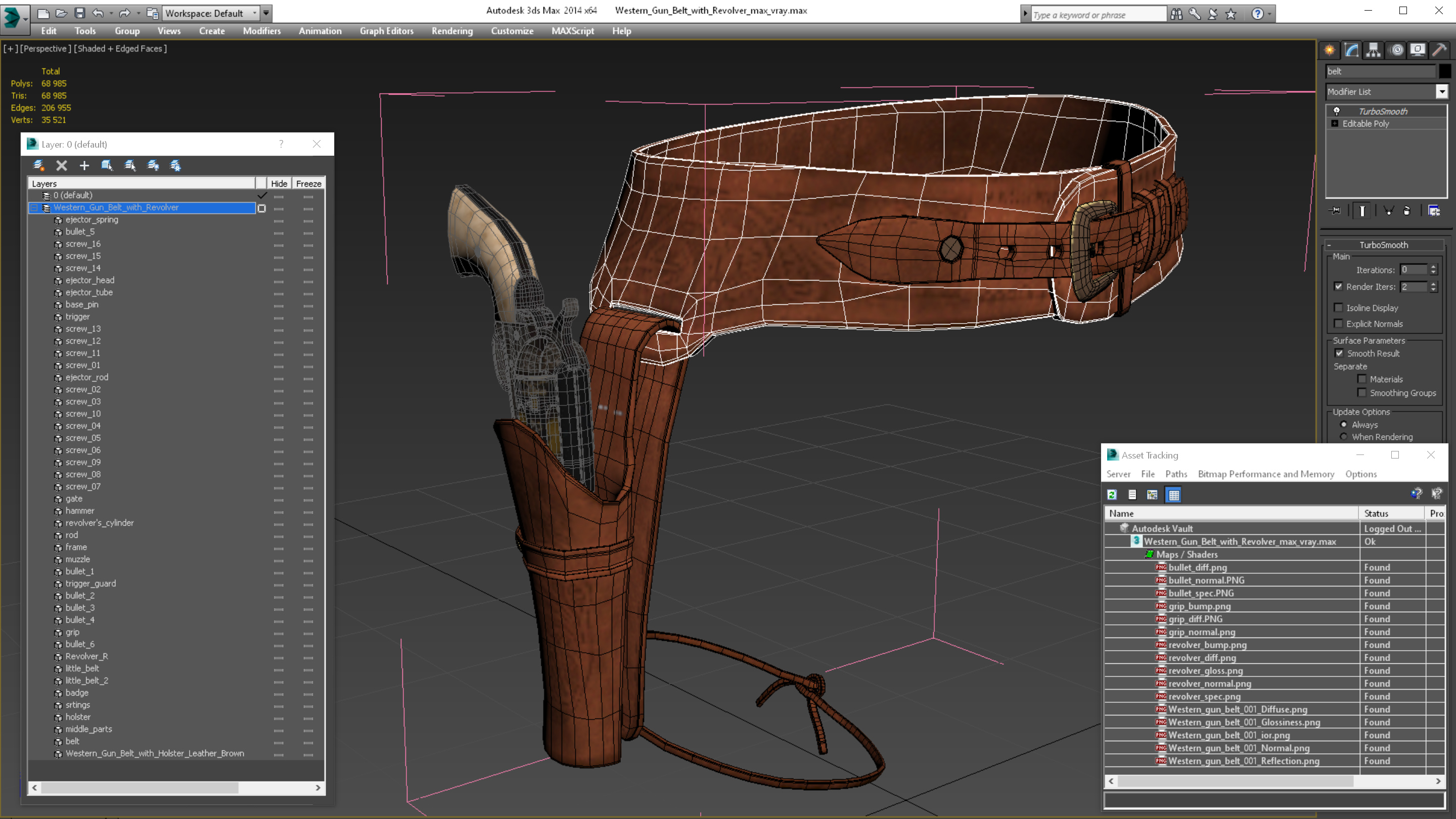Click the delete layer X icon
Screen dimensions: 1456x819
pos(62,166)
